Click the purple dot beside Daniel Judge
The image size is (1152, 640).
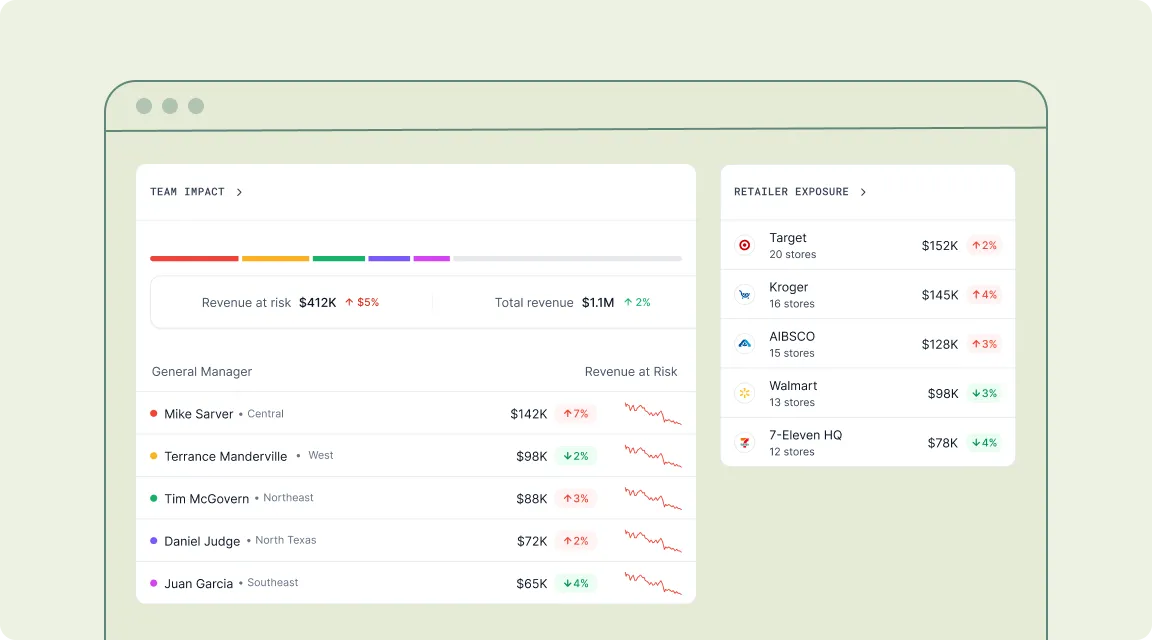tap(154, 541)
